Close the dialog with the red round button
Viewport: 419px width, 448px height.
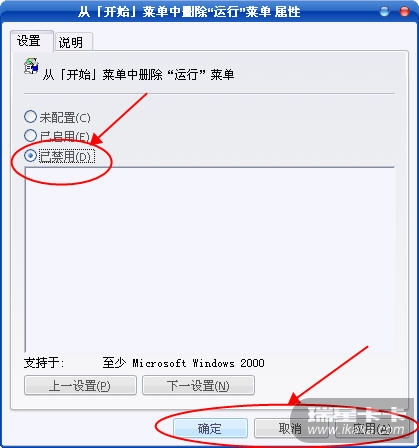(x=404, y=11)
